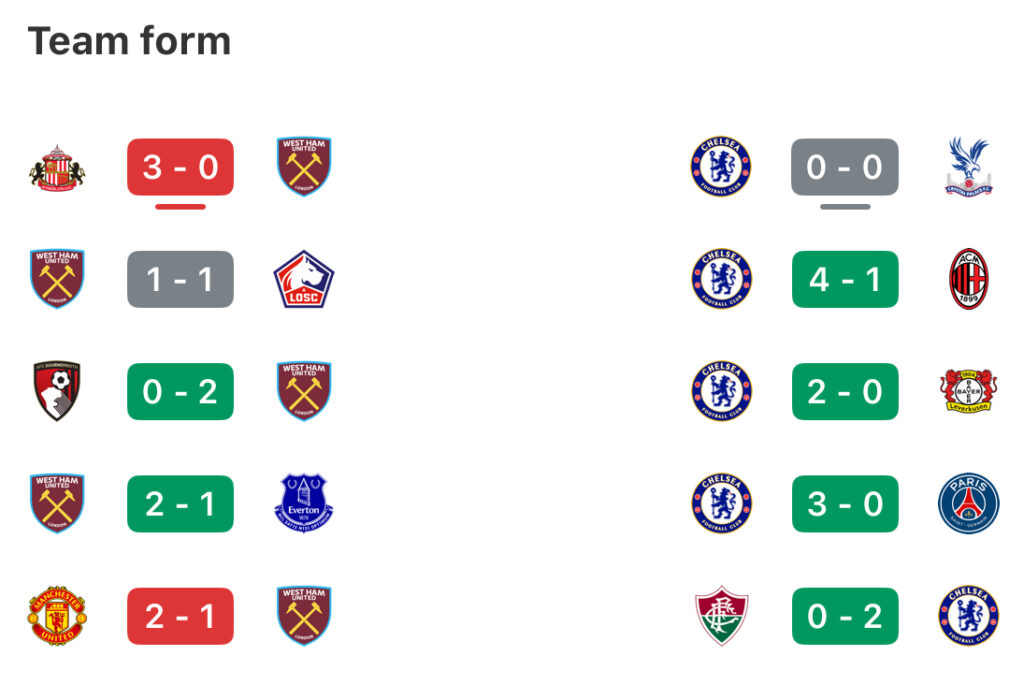Click the Fluminense club crest

(721, 616)
